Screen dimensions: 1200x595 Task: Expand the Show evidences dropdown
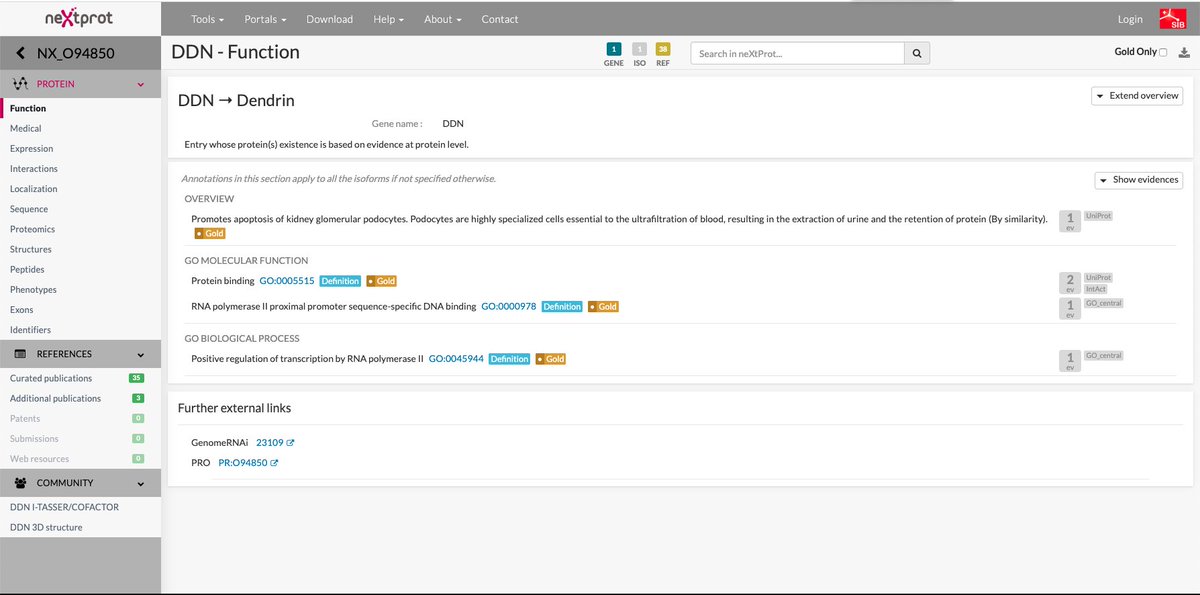(1139, 180)
